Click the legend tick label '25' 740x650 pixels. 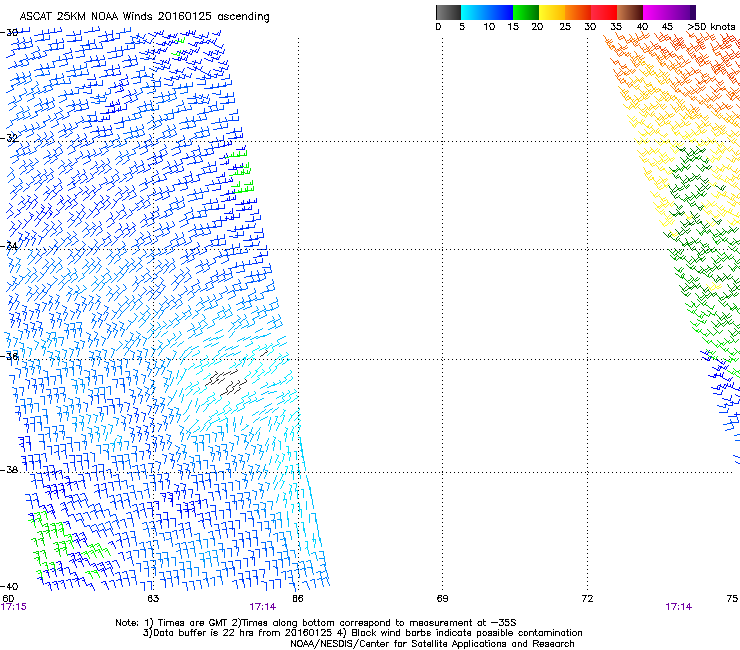pos(565,27)
